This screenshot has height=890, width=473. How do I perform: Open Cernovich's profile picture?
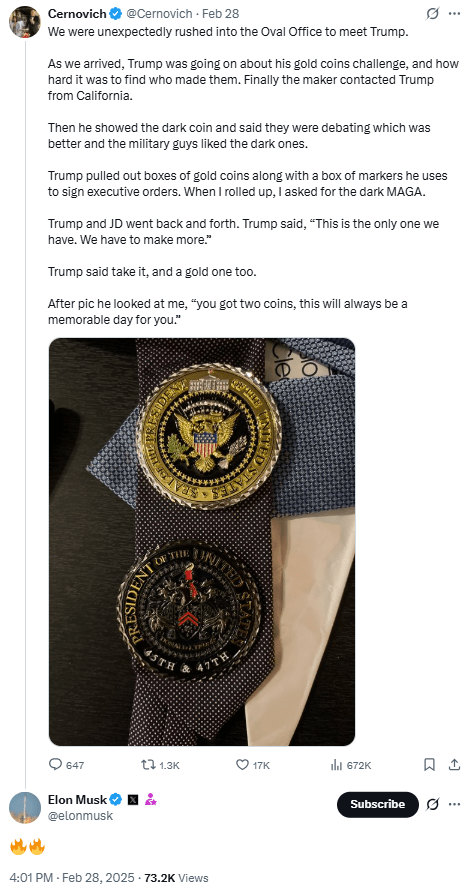pos(24,22)
